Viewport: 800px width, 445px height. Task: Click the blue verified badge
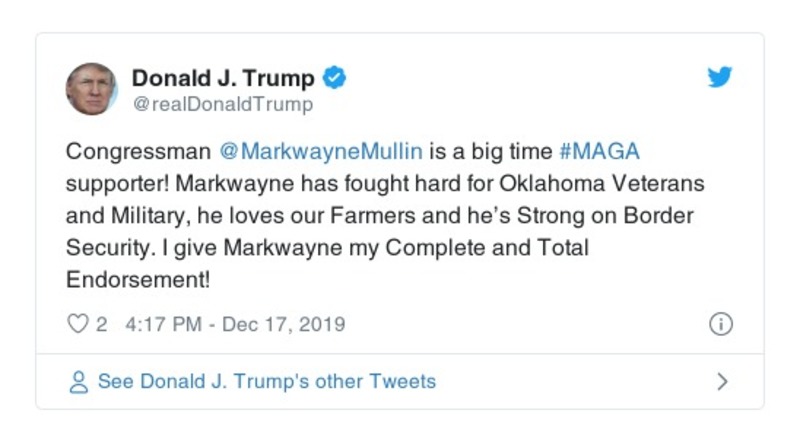[336, 78]
